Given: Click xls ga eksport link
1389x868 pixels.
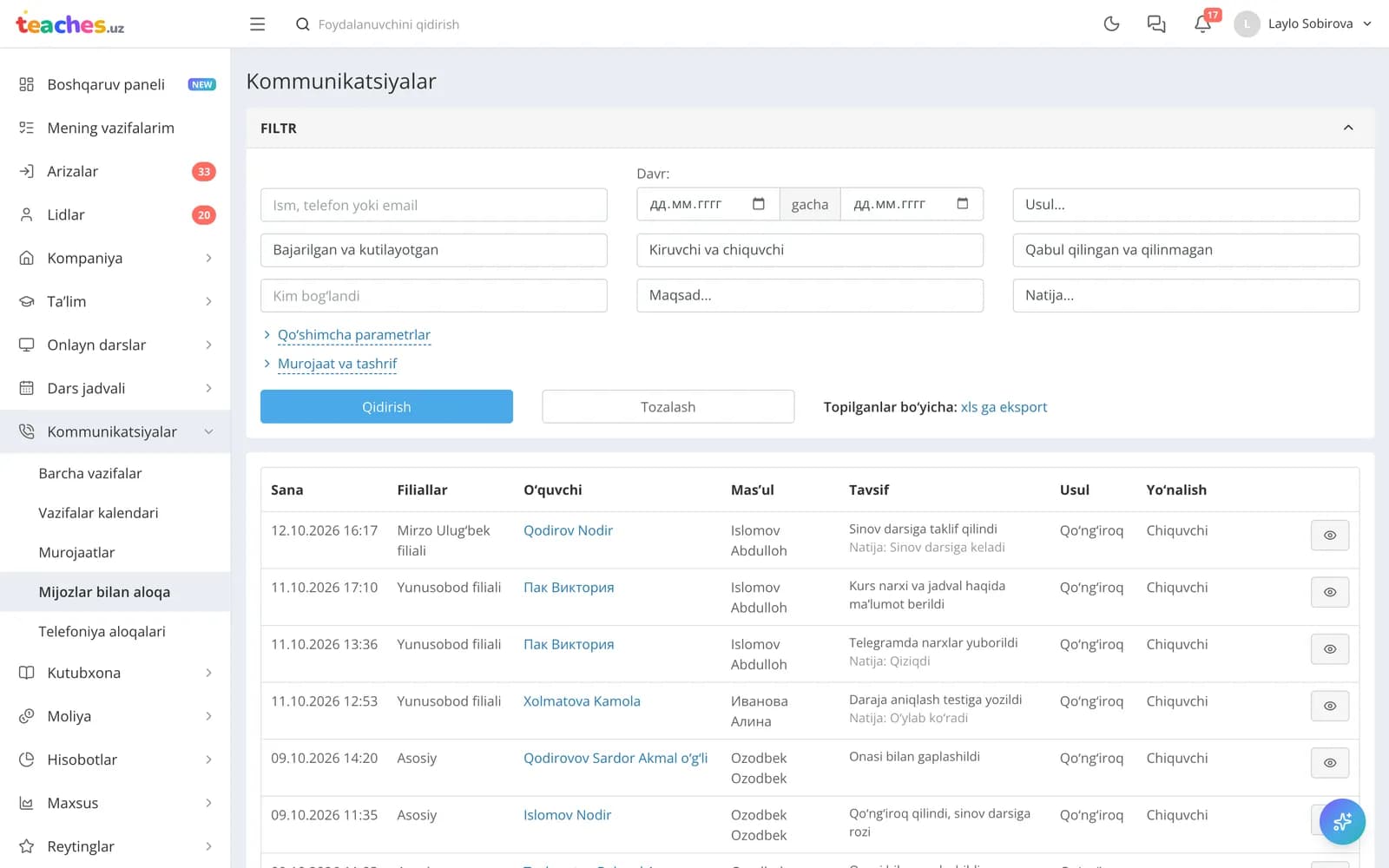Looking at the screenshot, I should click(1004, 407).
